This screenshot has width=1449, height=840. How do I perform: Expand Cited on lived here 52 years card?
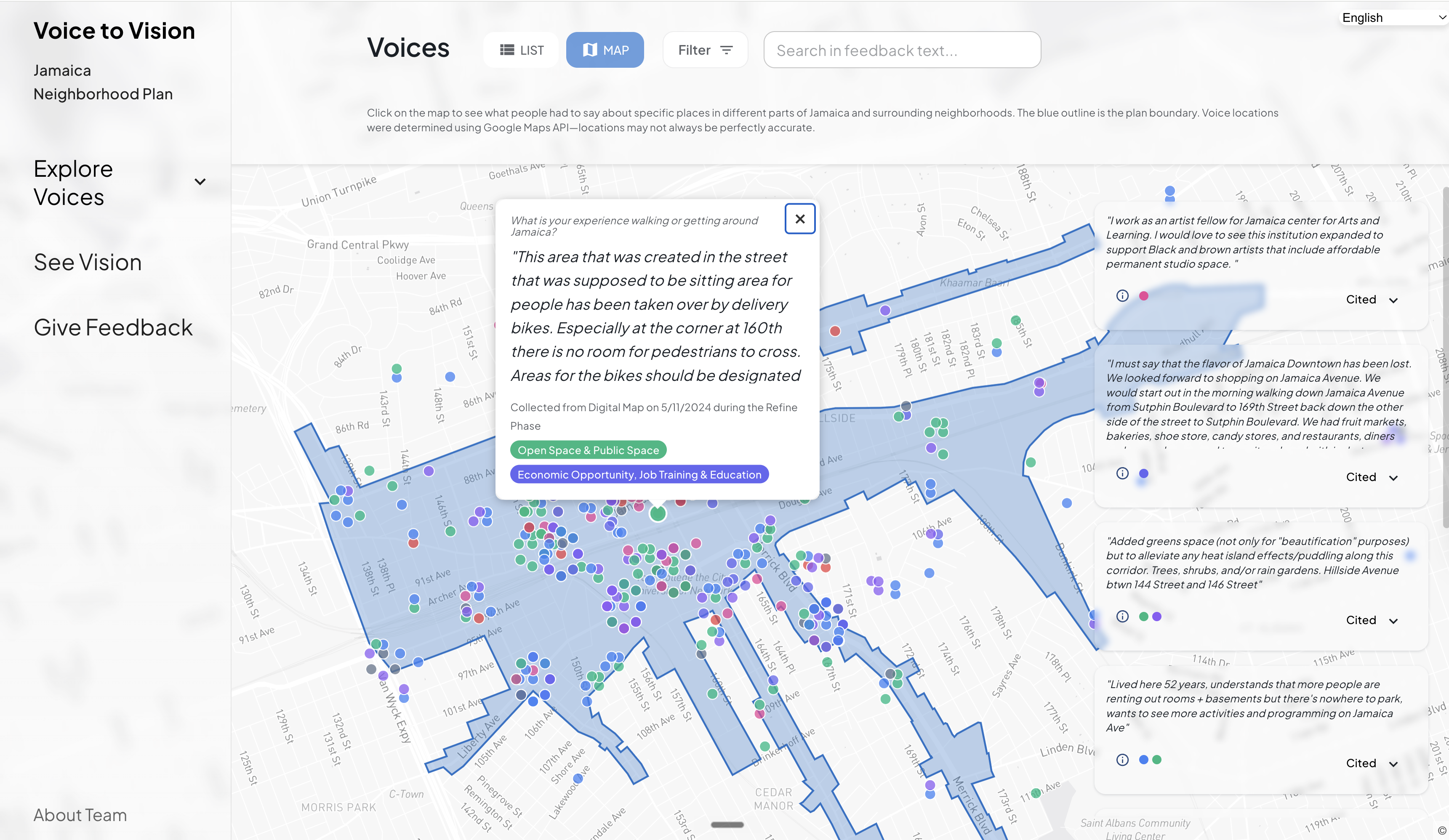pos(1372,763)
